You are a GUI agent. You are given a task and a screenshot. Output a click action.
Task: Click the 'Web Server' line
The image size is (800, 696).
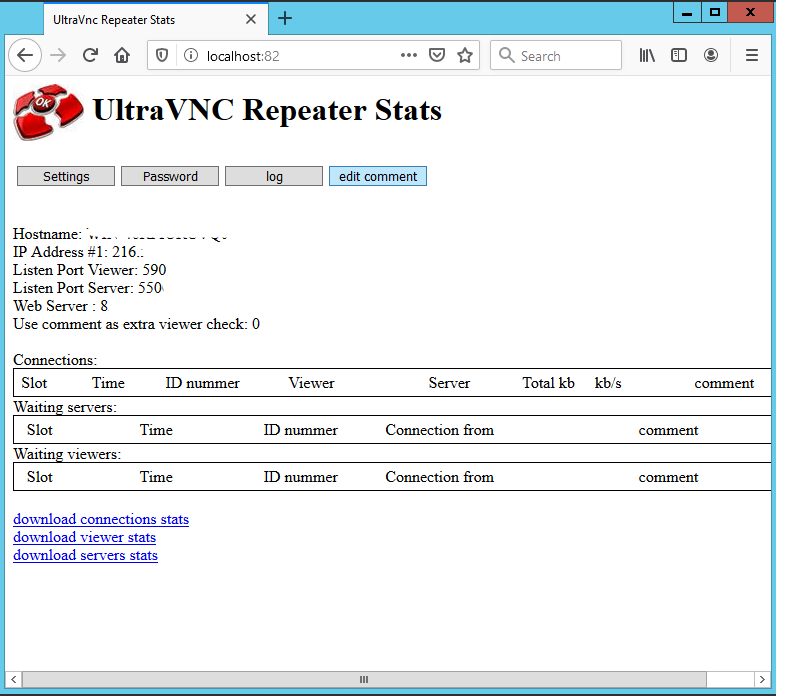(61, 306)
